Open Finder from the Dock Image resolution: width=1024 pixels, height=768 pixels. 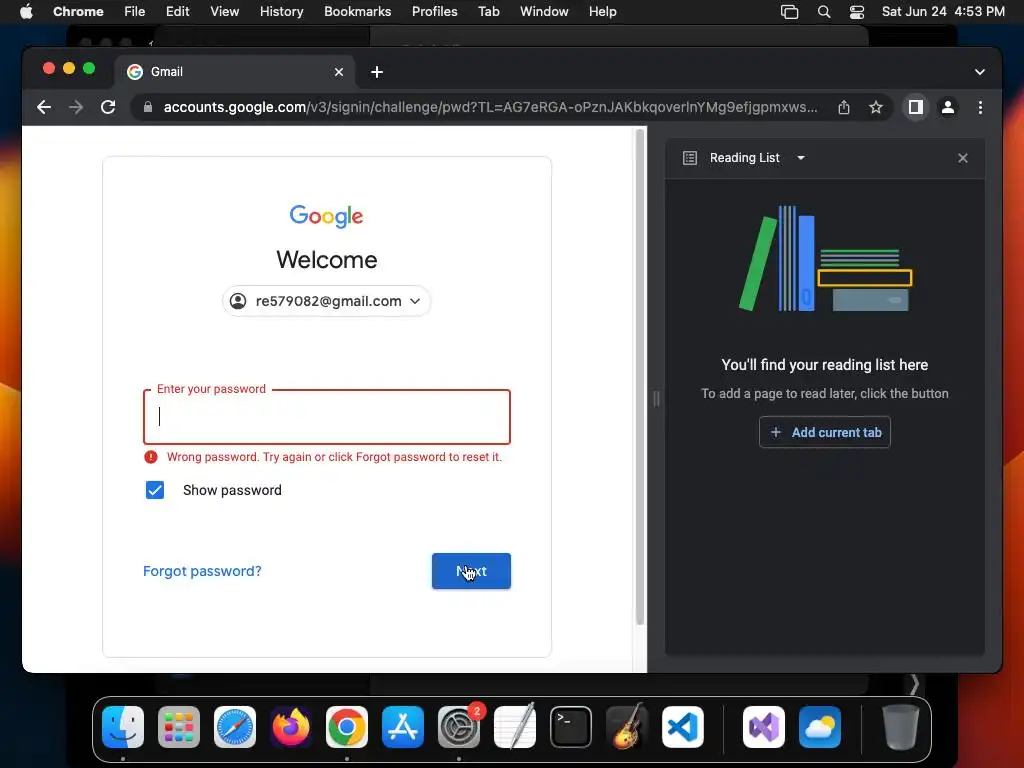point(123,727)
